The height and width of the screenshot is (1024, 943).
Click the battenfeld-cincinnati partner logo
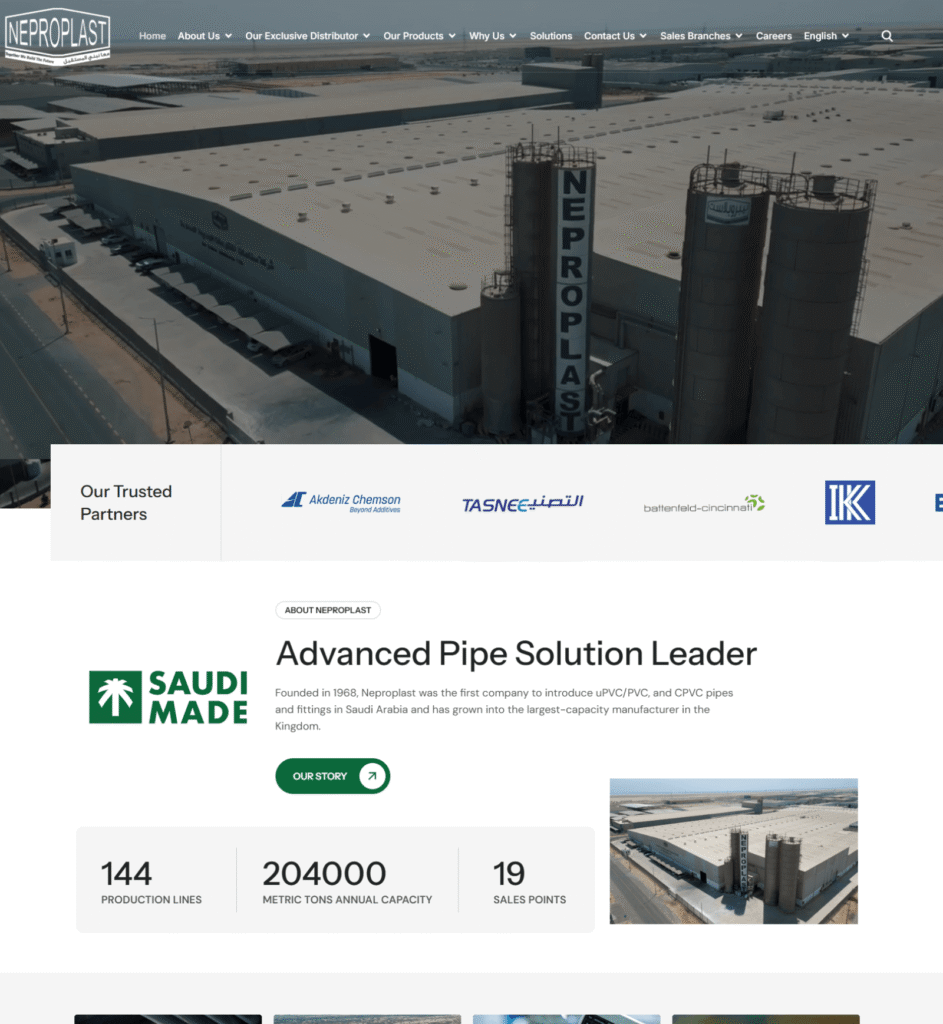click(704, 503)
